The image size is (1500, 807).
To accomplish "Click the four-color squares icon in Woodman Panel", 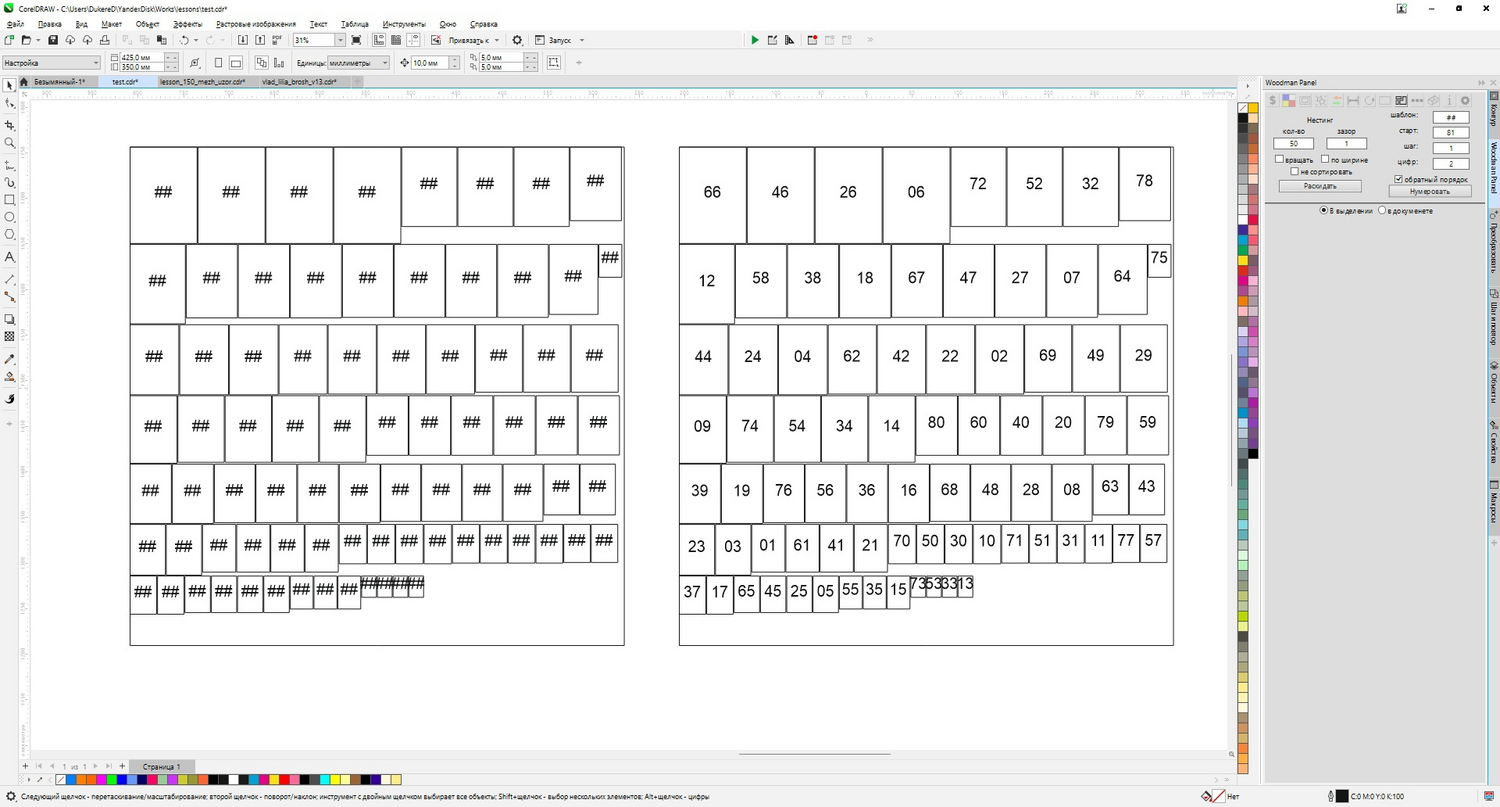I will tap(1289, 100).
